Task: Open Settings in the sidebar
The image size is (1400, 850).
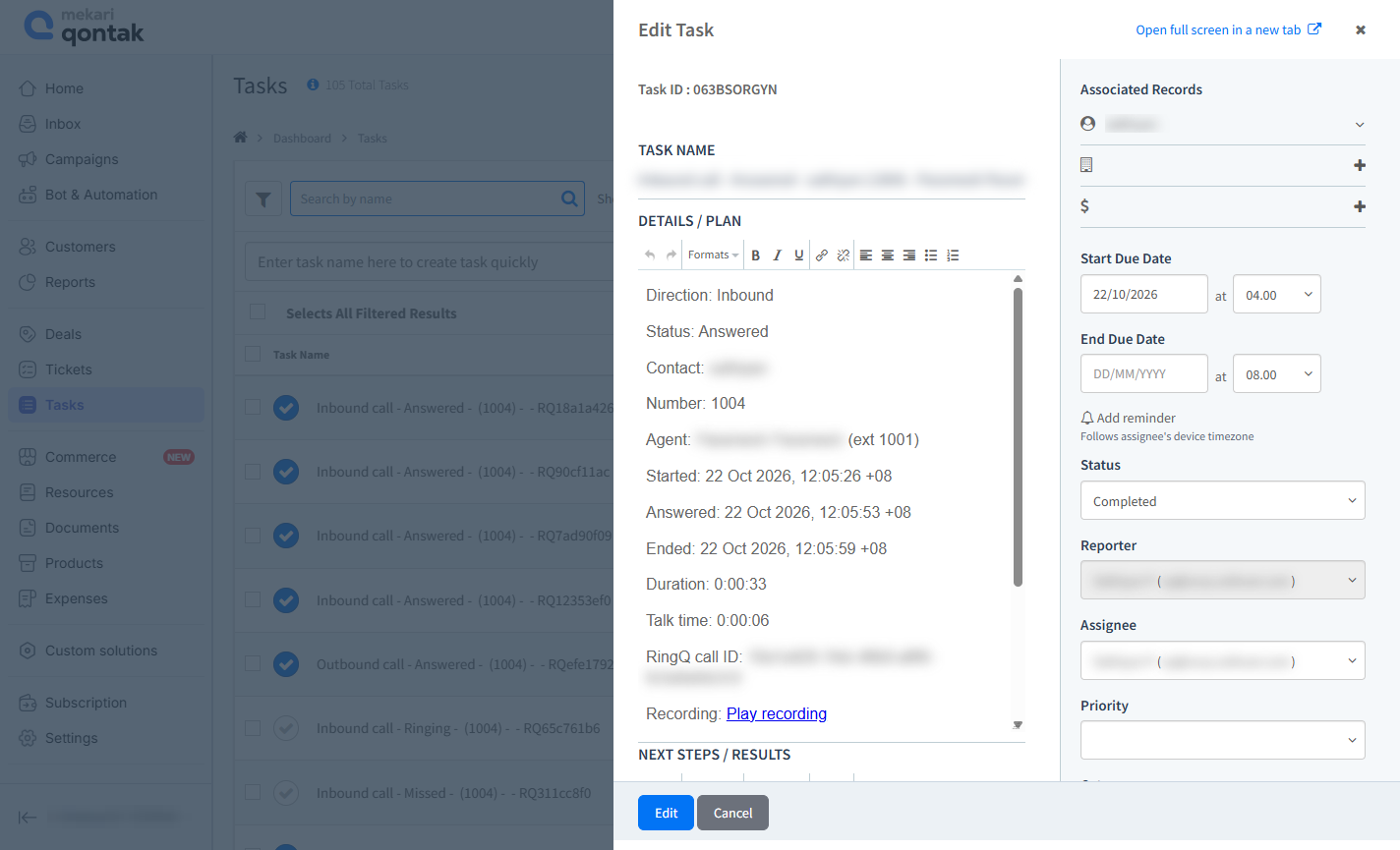Action: click(x=71, y=738)
